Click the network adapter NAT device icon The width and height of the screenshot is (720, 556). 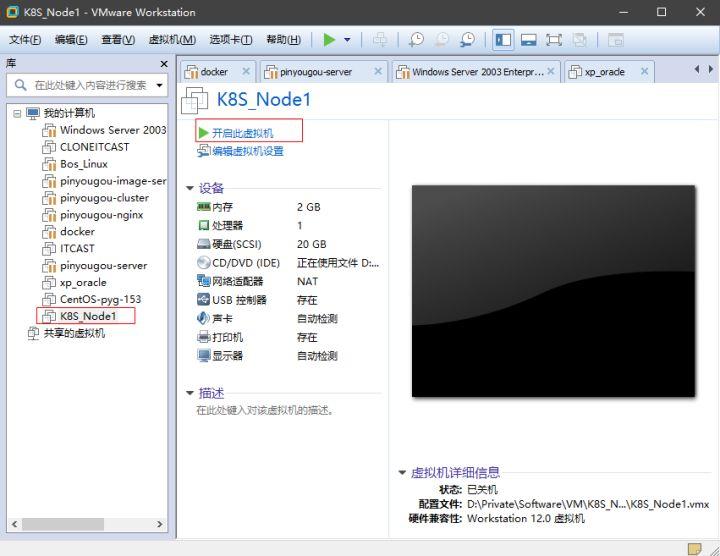204,281
